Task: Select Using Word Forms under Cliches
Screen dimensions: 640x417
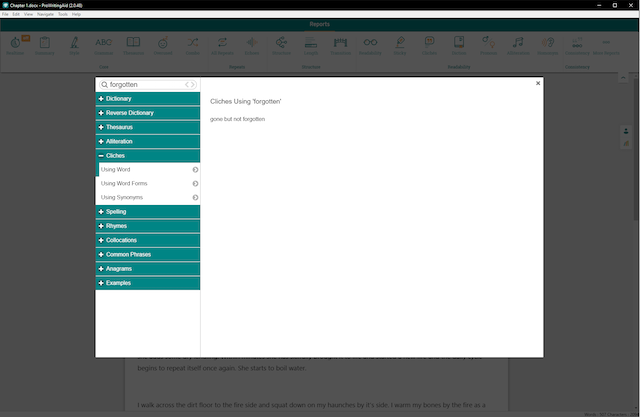Action: pyautogui.click(x=148, y=184)
